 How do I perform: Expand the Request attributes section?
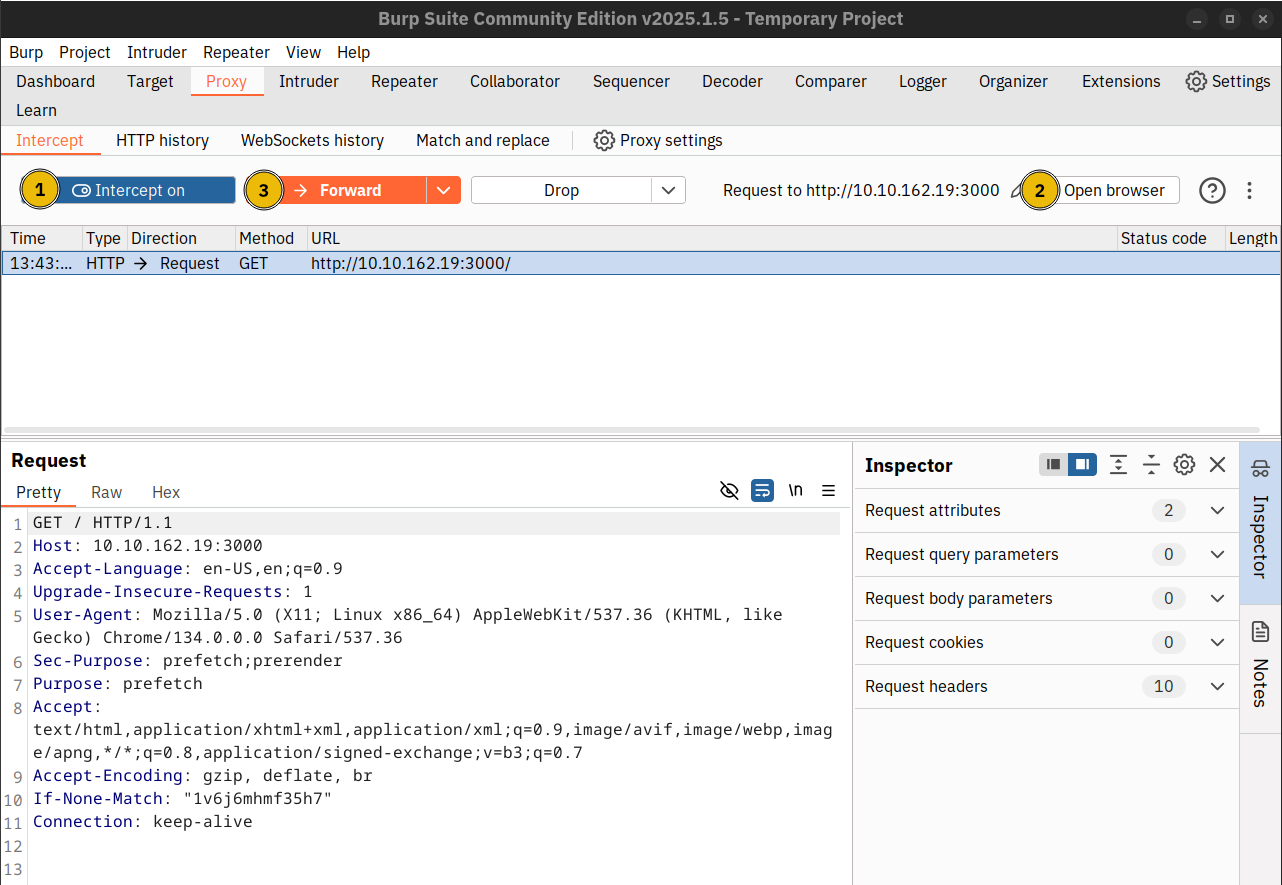(x=1046, y=510)
